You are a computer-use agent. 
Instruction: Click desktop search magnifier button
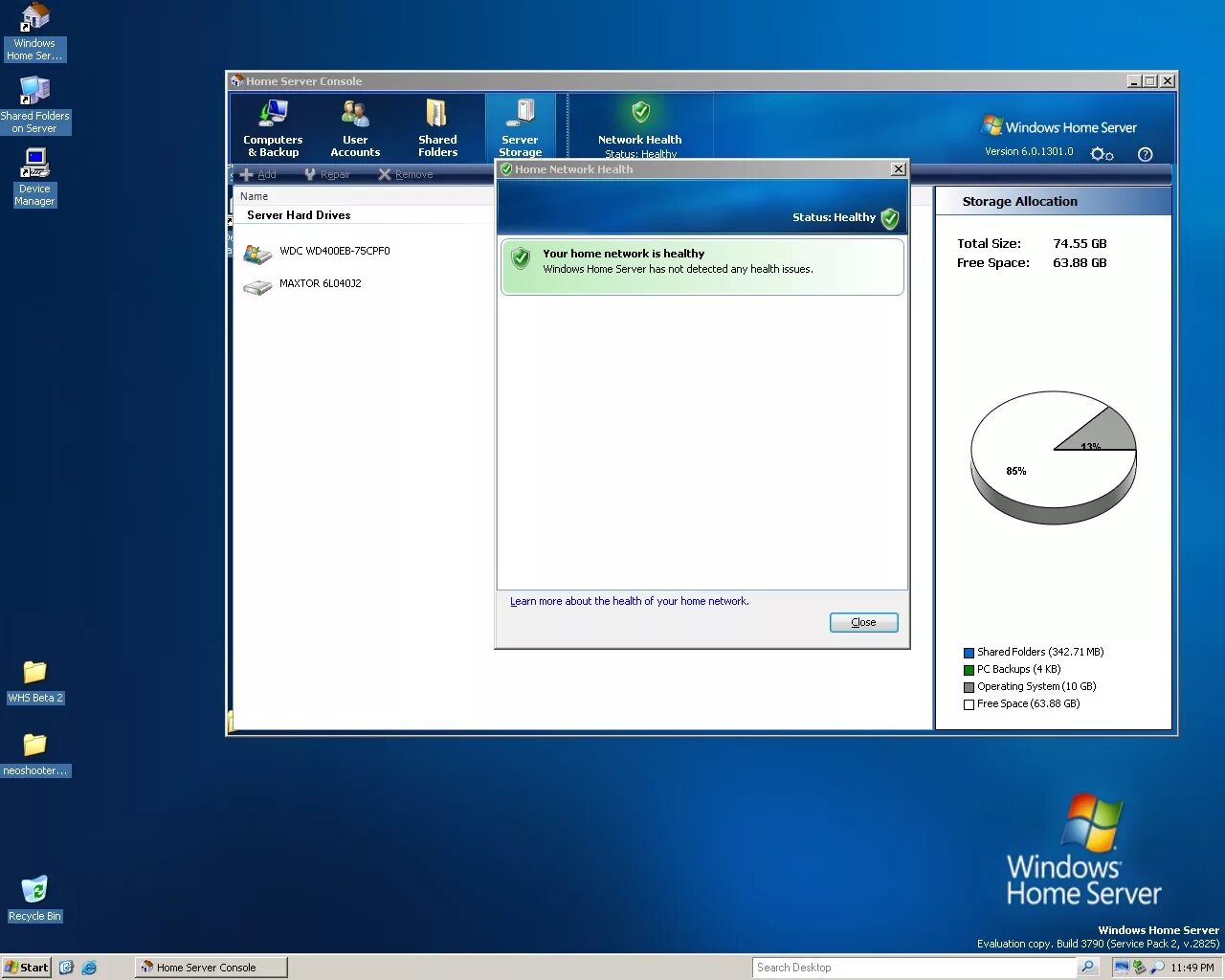[x=1087, y=968]
